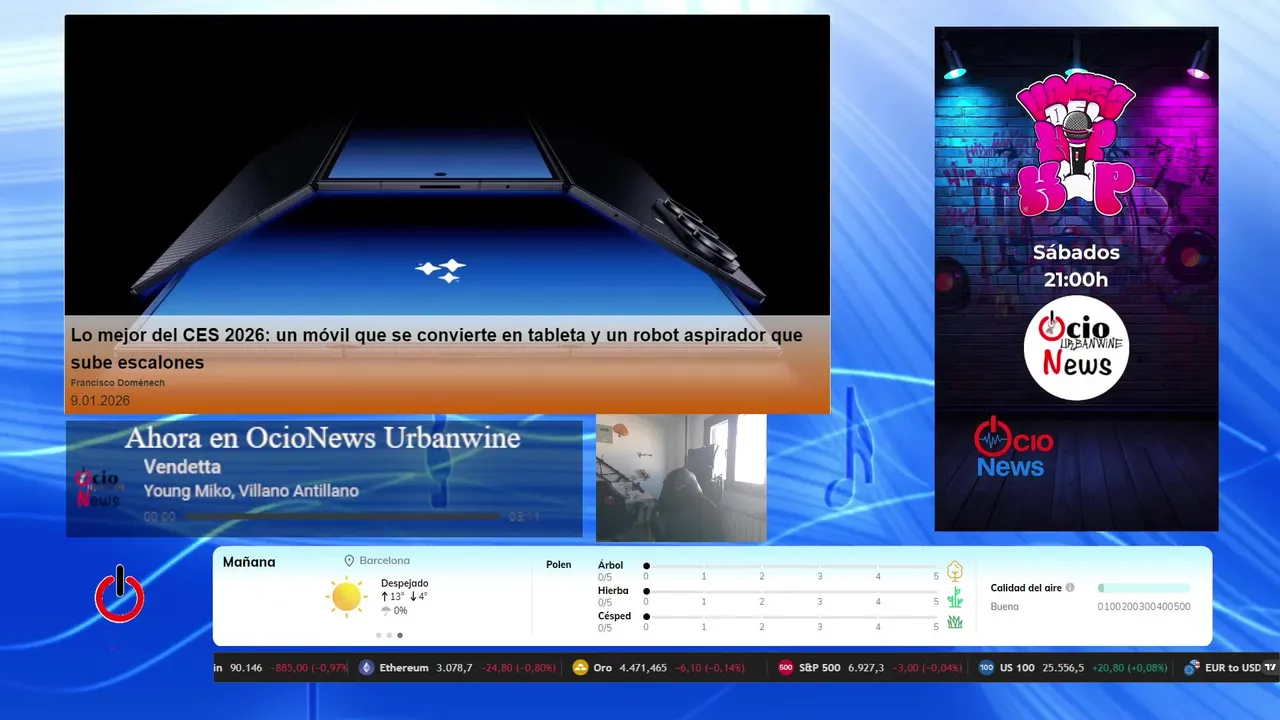Click the rain probability umbrella icon
This screenshot has height=720, width=1280.
point(386,611)
